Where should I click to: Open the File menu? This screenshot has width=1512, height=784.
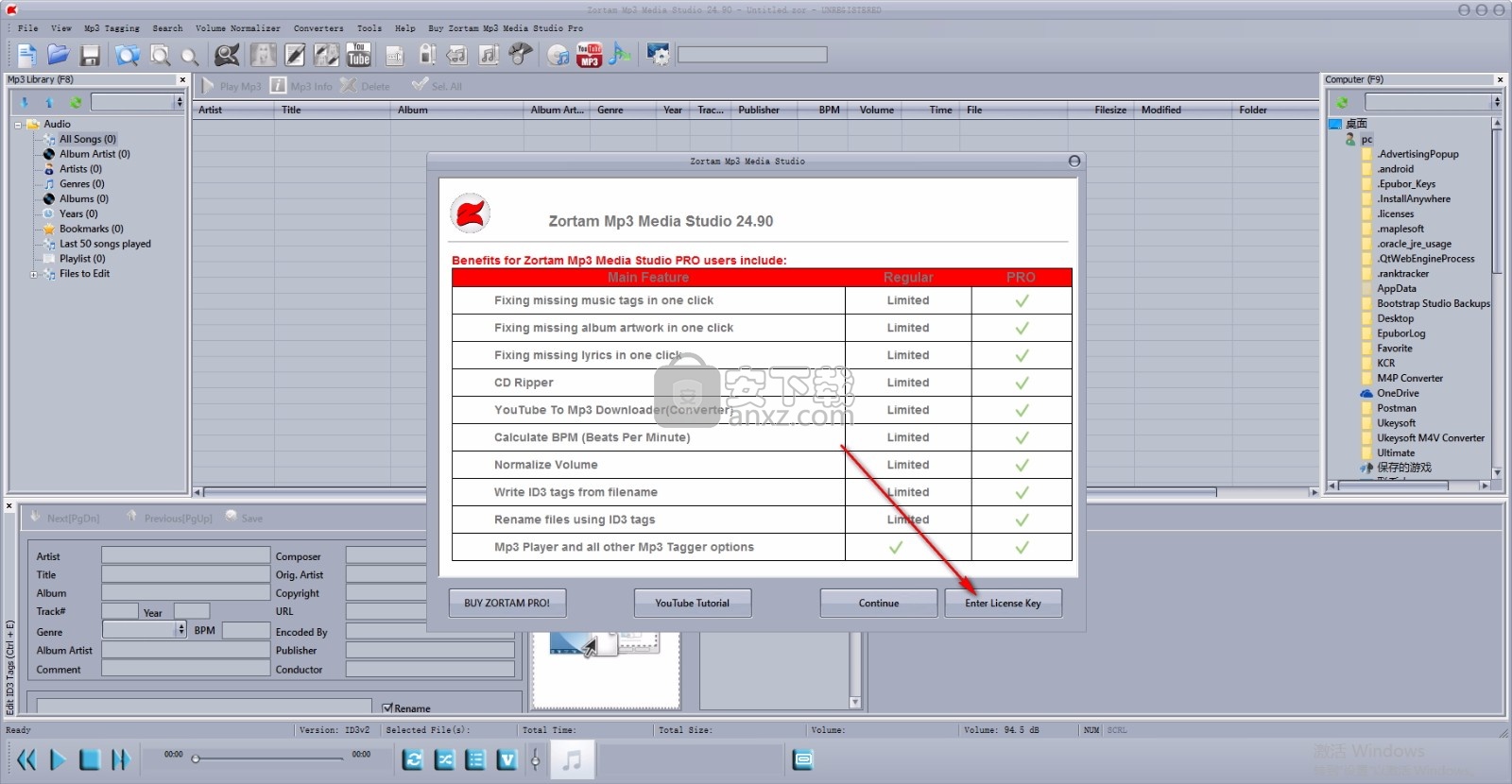click(28, 28)
